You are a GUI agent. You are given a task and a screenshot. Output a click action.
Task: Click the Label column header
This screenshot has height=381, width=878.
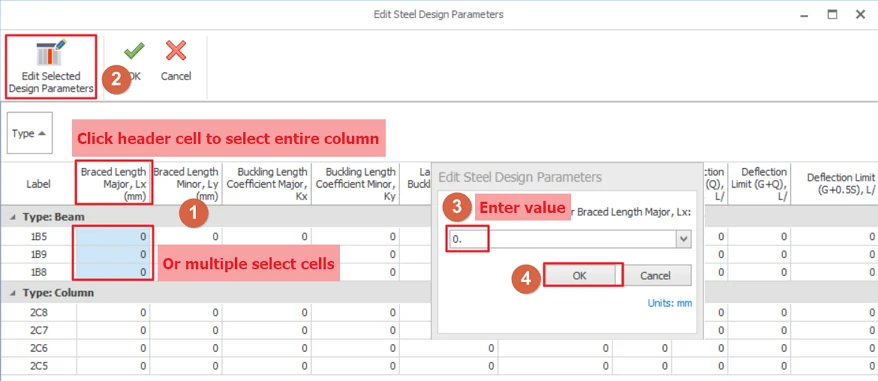point(38,184)
